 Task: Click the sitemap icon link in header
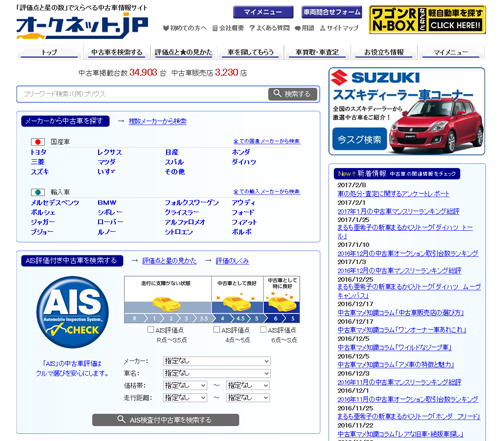[339, 28]
